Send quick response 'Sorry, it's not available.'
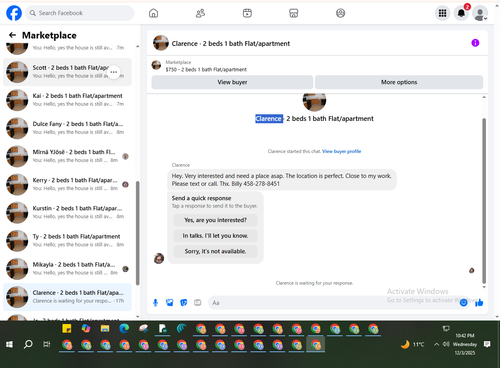 click(x=215, y=251)
